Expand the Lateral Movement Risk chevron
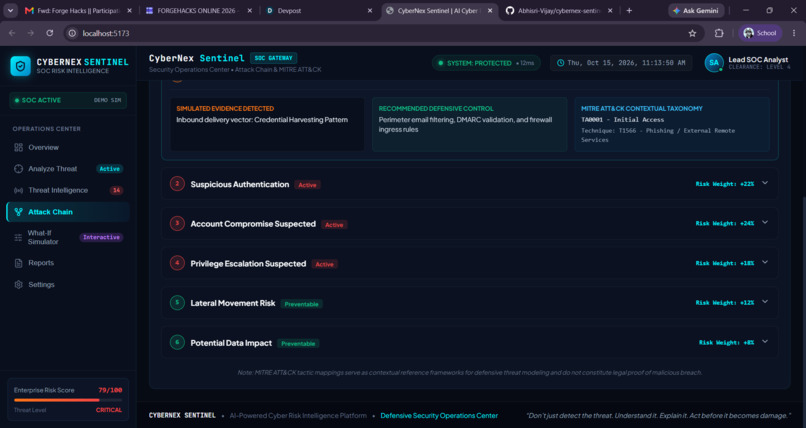The image size is (806, 428). click(x=765, y=302)
